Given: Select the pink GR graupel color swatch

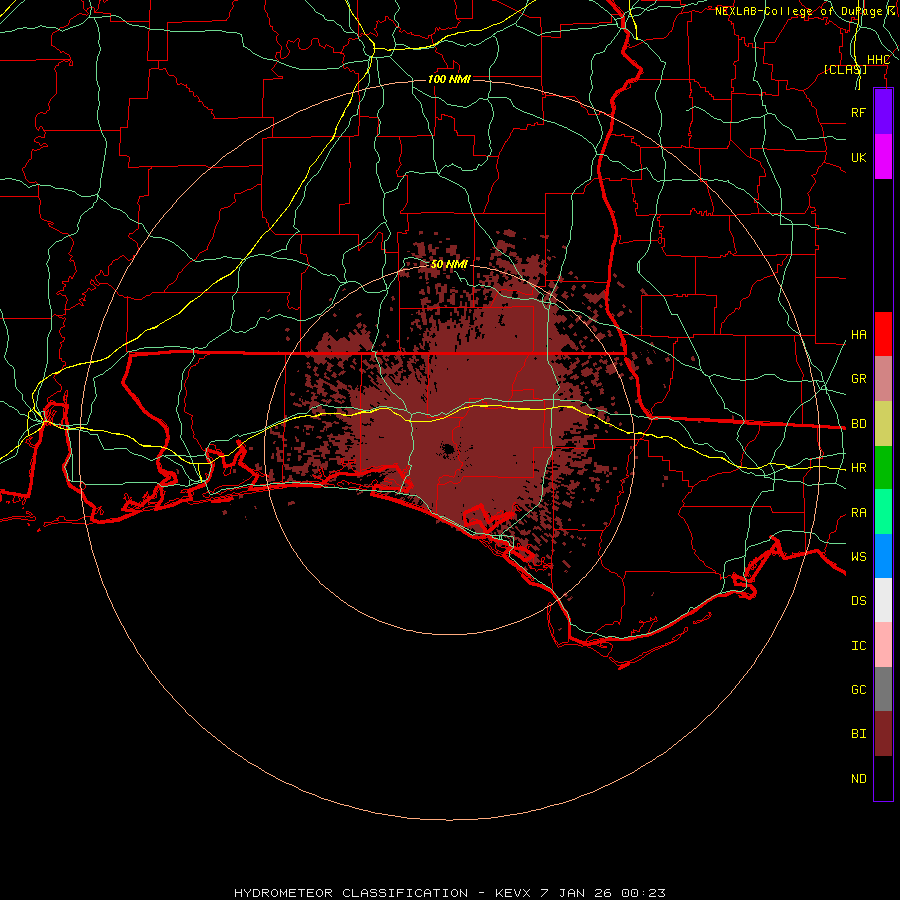Looking at the screenshot, I should click(x=883, y=379).
